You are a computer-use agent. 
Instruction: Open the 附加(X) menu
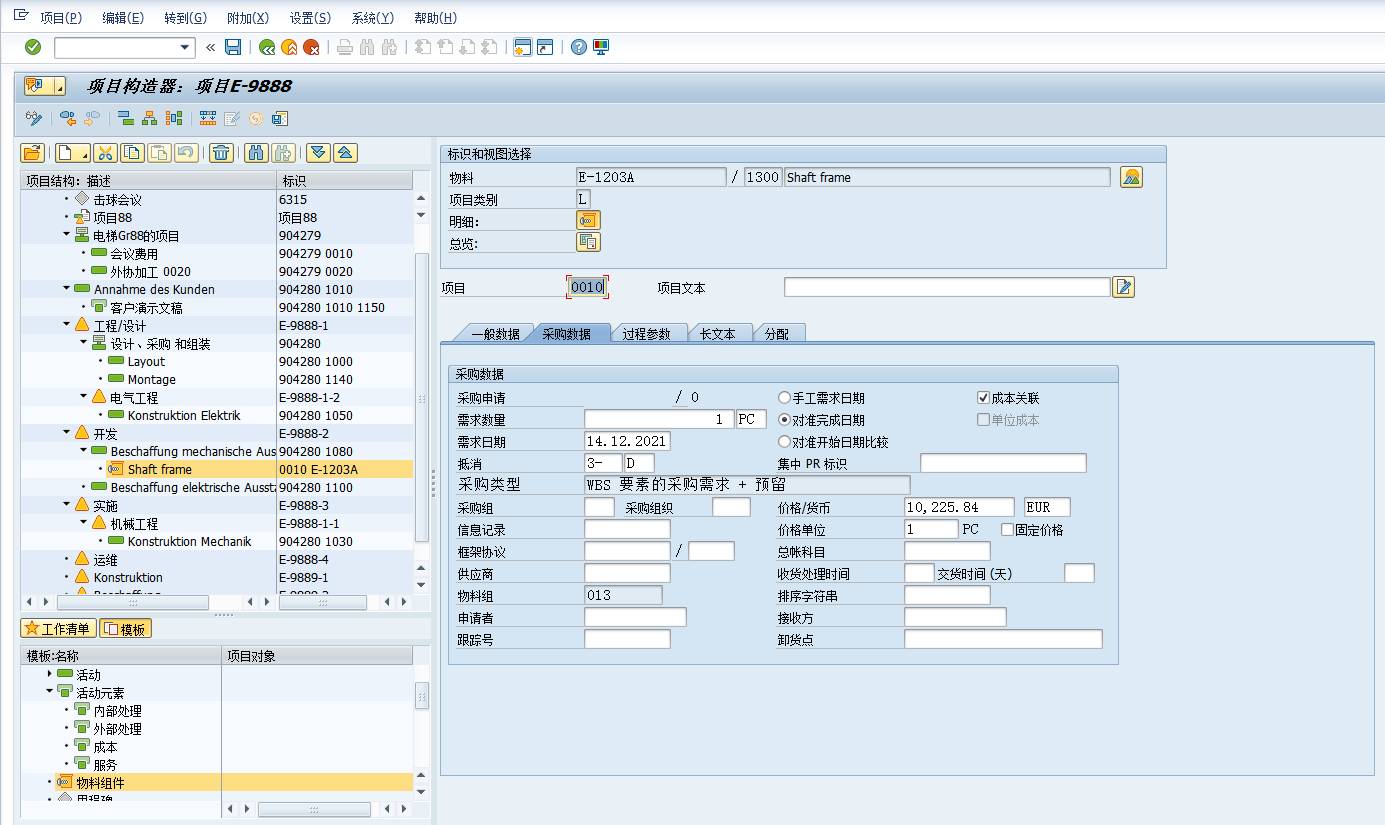pyautogui.click(x=246, y=17)
